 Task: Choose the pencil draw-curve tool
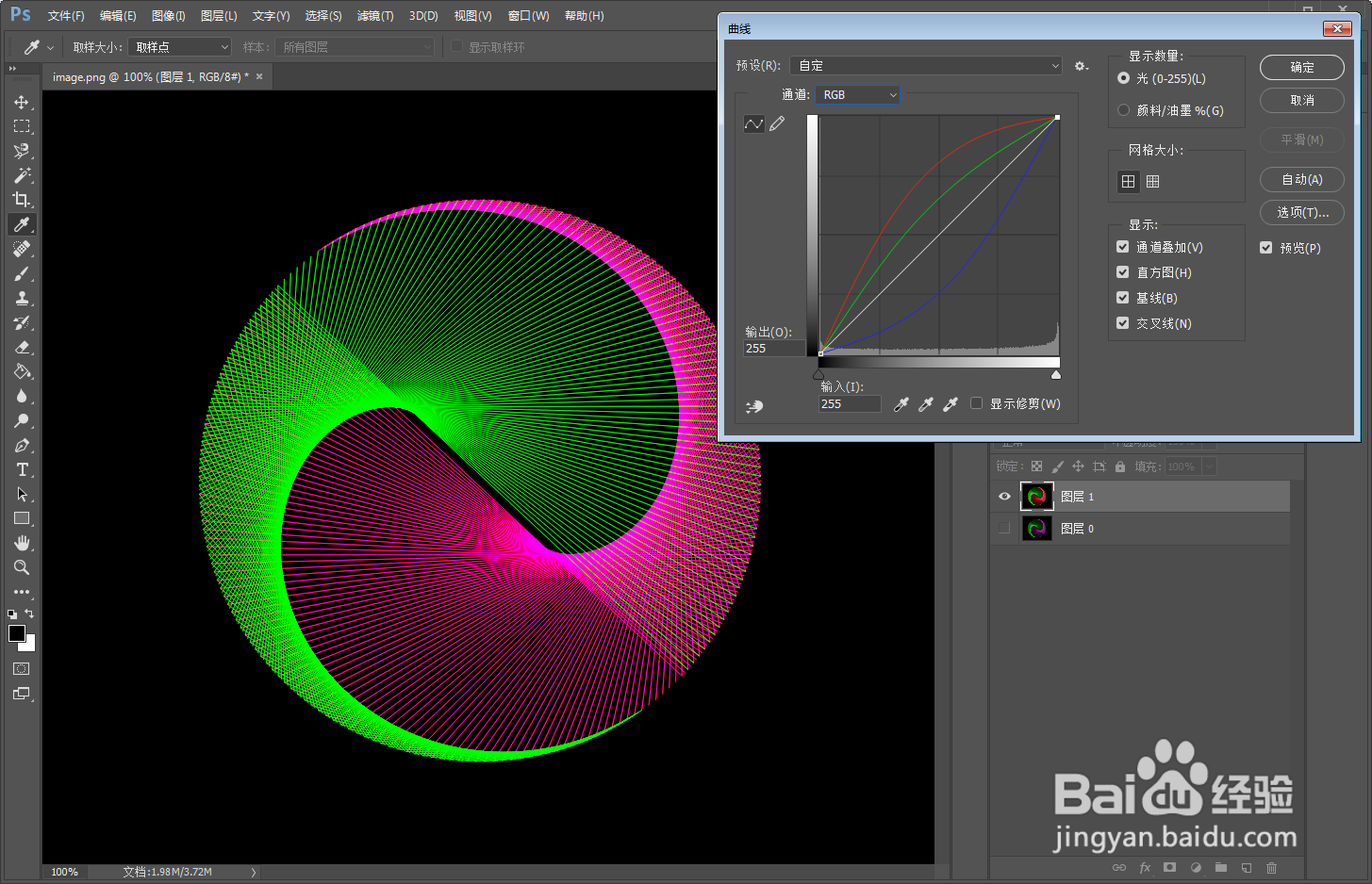(777, 124)
